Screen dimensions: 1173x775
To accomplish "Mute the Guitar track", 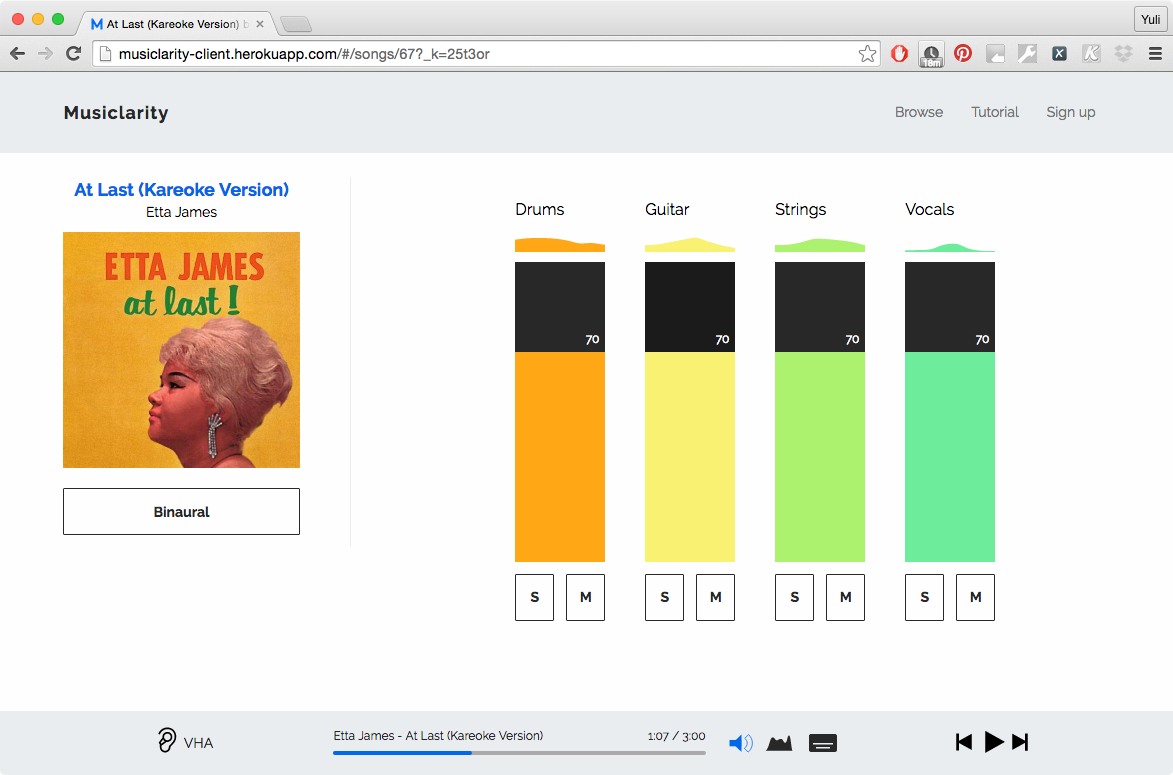I will tap(715, 597).
